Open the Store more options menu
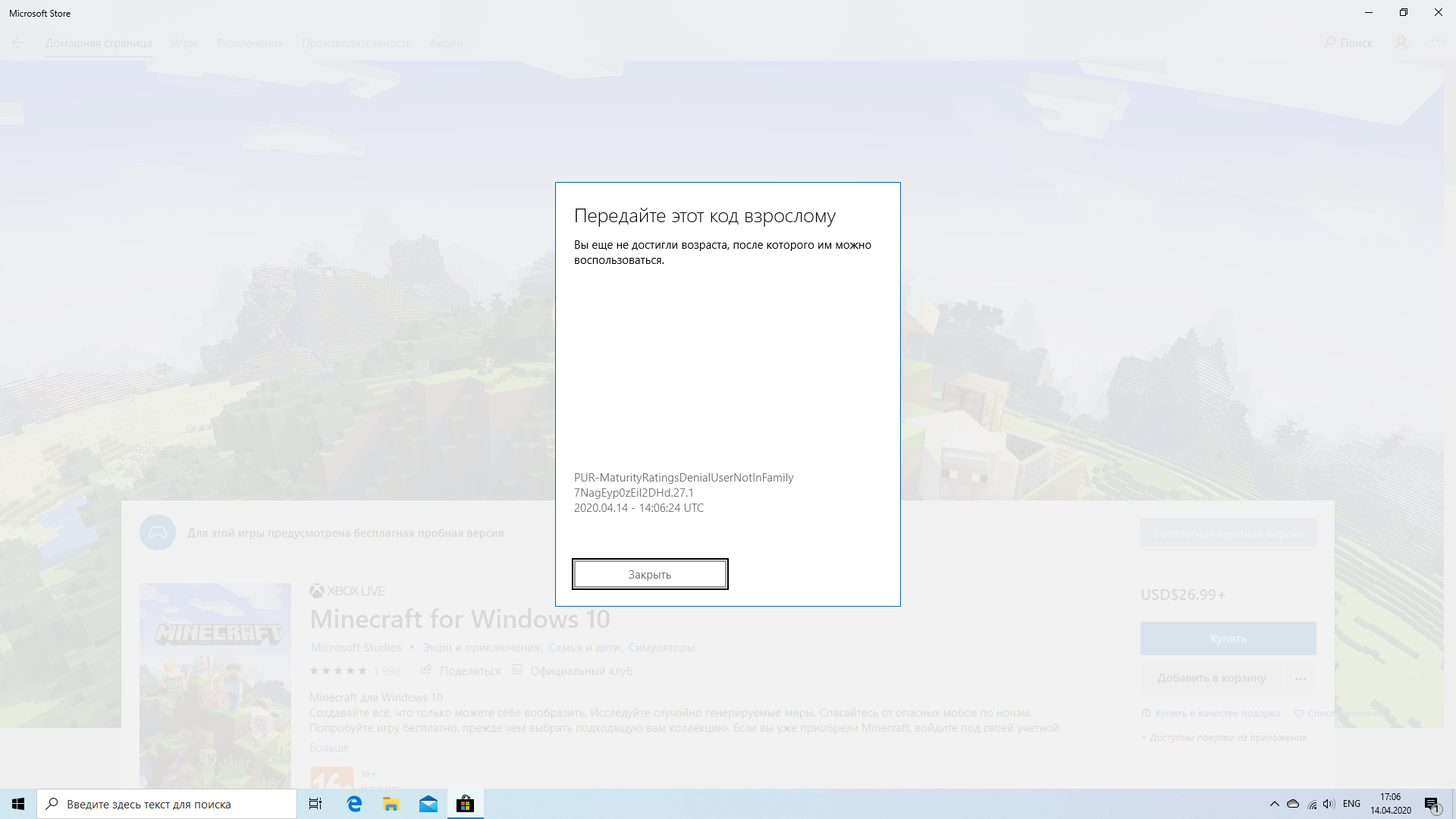 [x=1437, y=42]
